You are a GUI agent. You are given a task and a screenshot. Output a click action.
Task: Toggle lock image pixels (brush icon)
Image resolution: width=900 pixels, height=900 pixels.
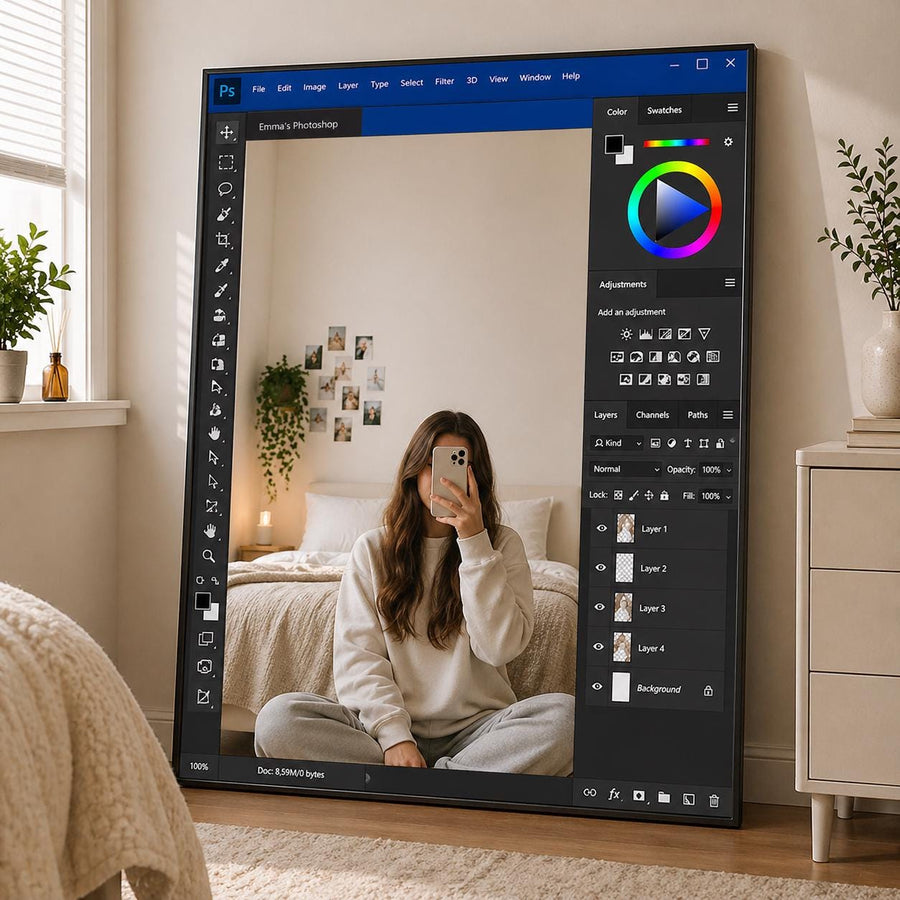(x=633, y=495)
